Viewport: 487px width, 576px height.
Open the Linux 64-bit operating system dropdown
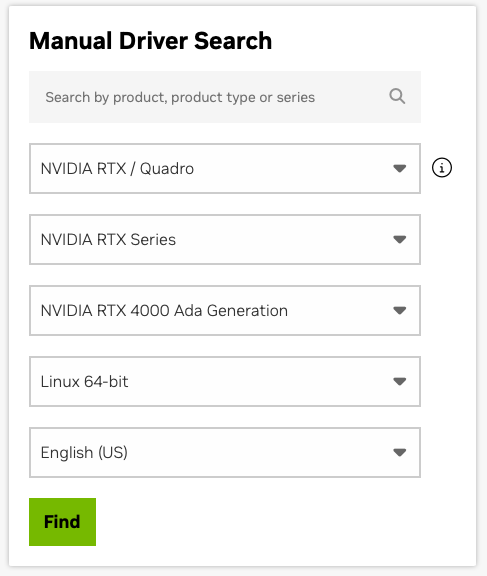(x=225, y=381)
